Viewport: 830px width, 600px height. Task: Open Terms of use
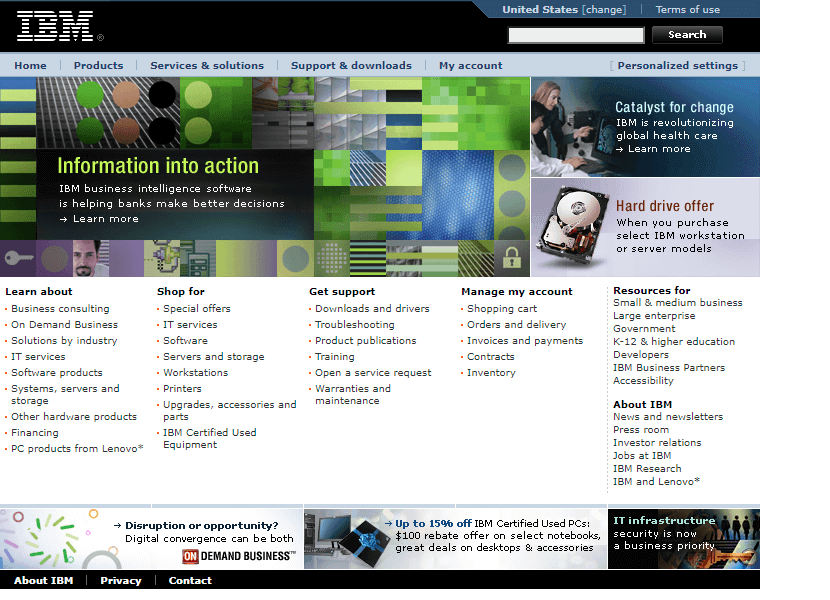click(688, 10)
